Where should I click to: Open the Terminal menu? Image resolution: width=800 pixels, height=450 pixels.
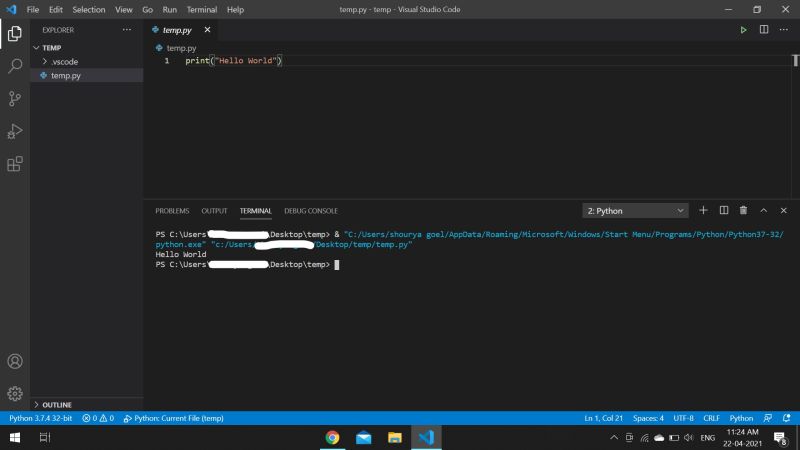[x=202, y=9]
